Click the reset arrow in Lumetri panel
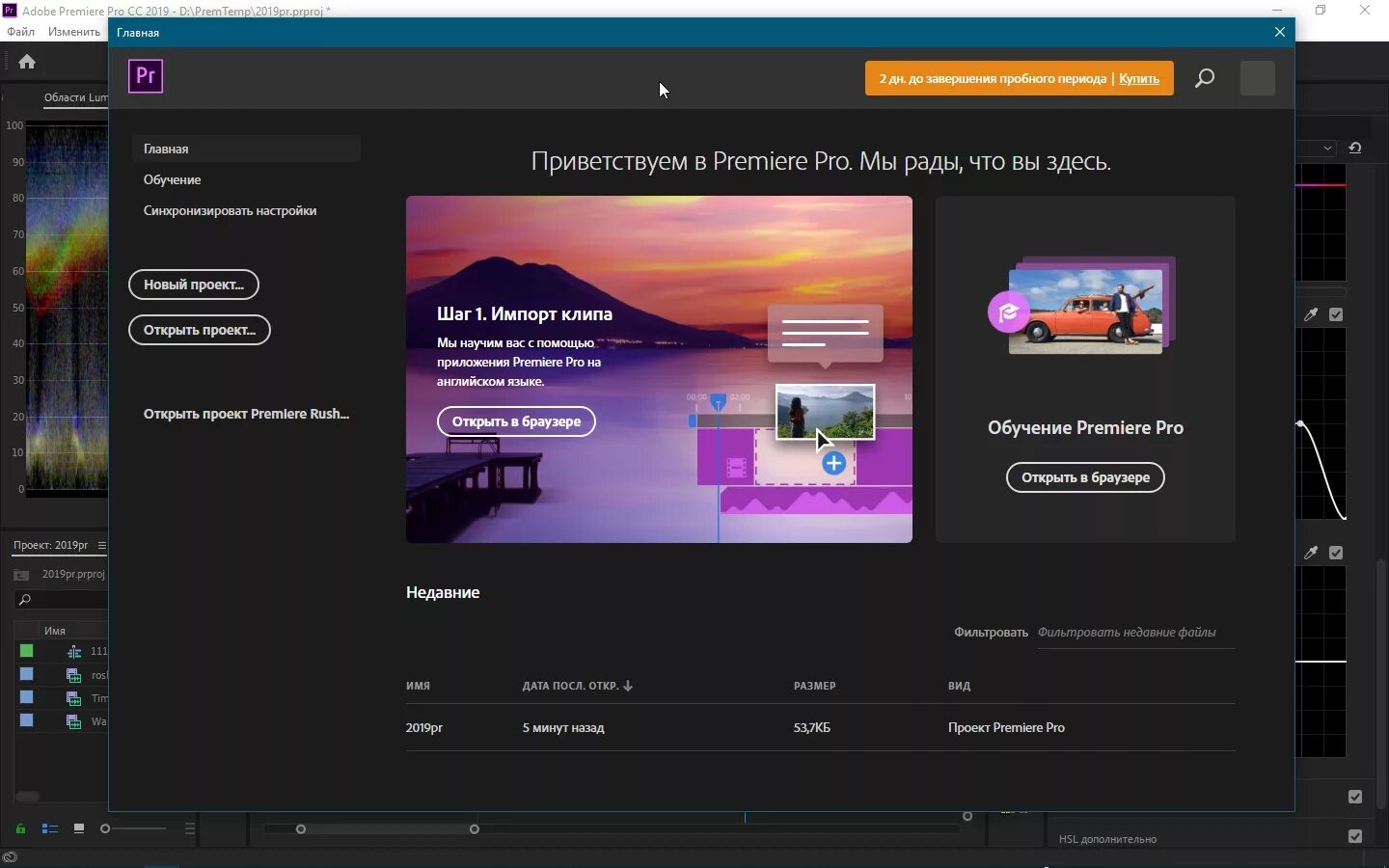 pyautogui.click(x=1355, y=148)
